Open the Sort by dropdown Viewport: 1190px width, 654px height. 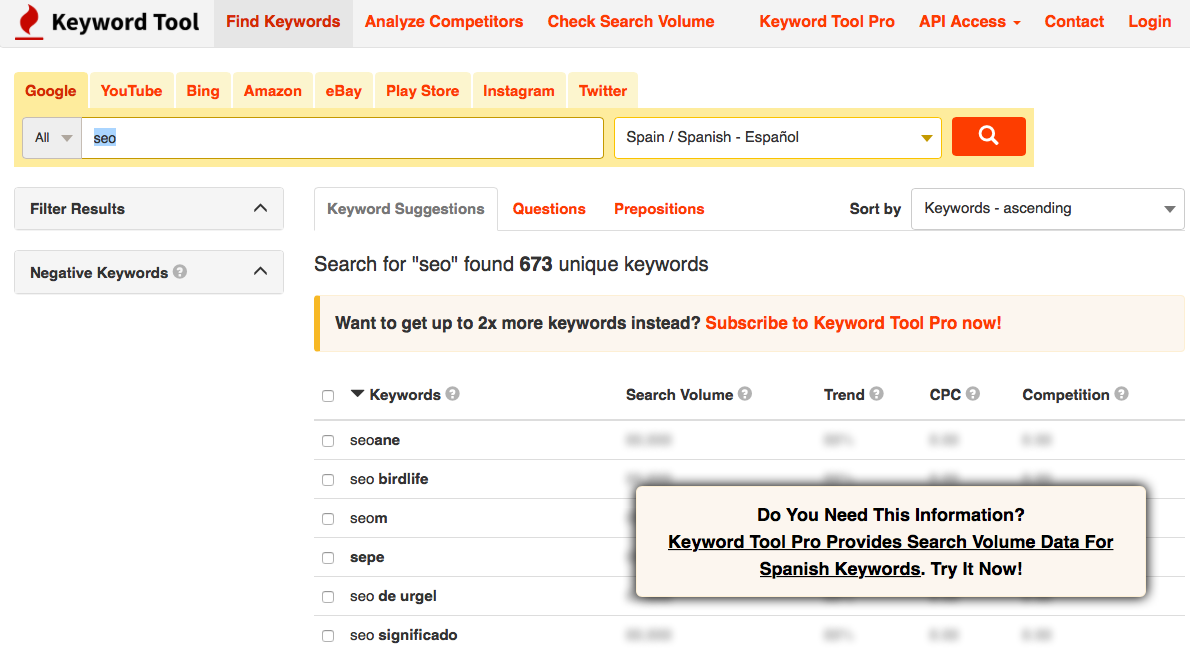(1047, 209)
